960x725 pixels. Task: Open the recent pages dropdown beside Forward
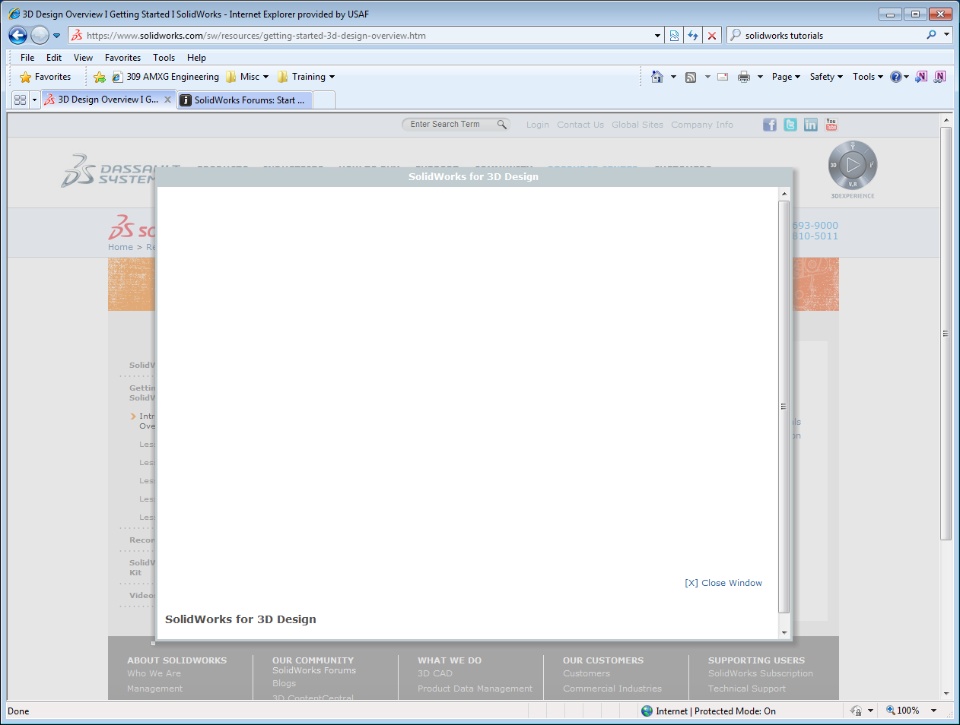coord(56,36)
